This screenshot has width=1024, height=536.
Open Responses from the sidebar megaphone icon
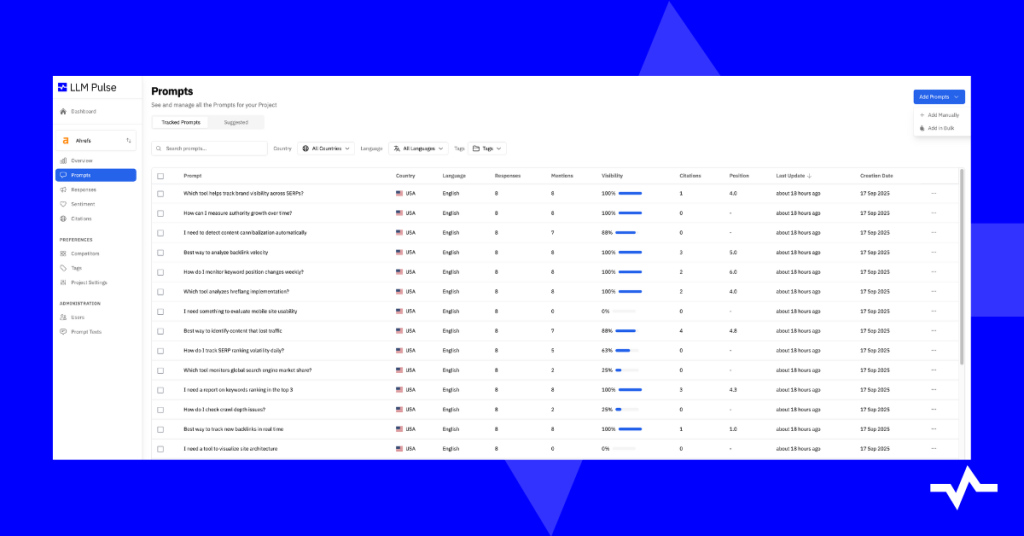tap(63, 189)
